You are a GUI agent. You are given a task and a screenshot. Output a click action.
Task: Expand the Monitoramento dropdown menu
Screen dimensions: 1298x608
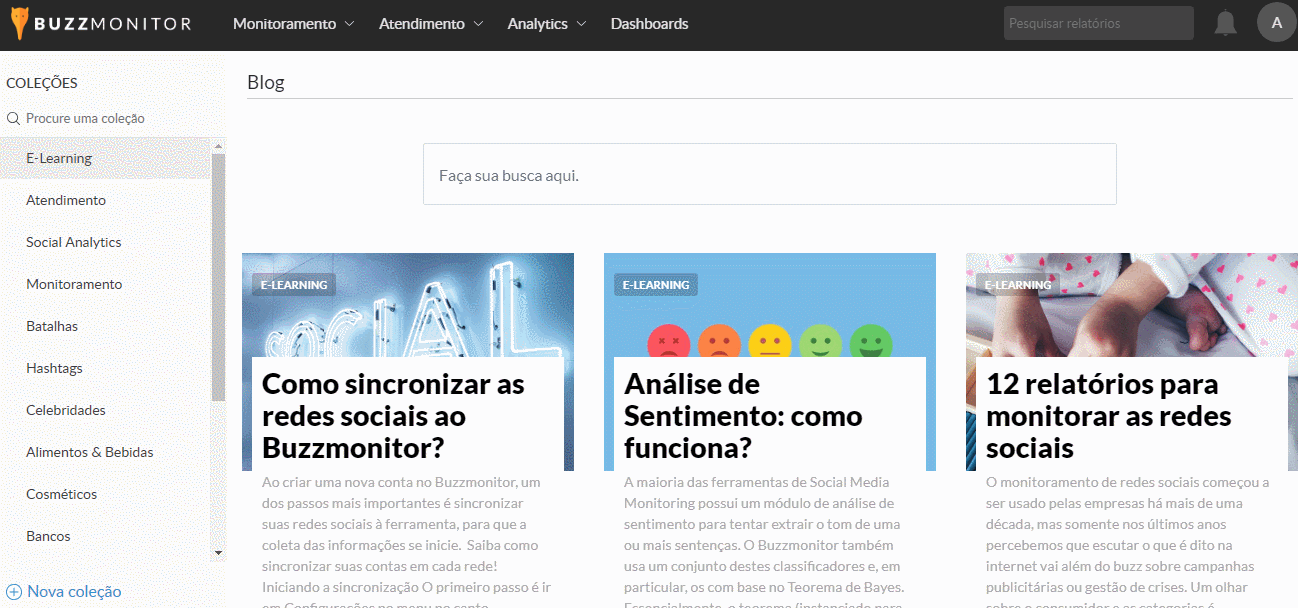click(x=293, y=24)
